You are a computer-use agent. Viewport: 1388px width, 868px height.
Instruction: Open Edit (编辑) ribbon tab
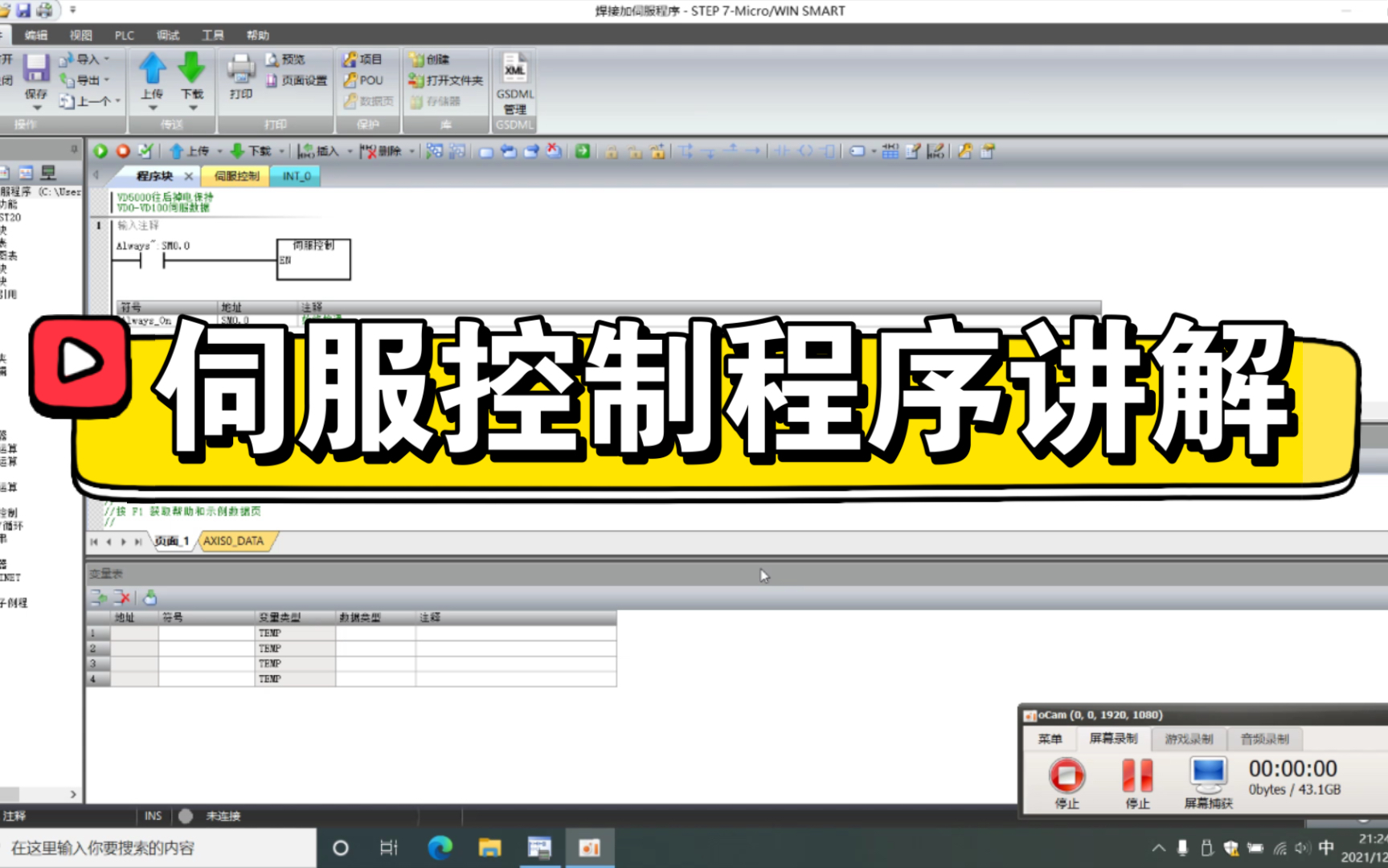tap(36, 35)
